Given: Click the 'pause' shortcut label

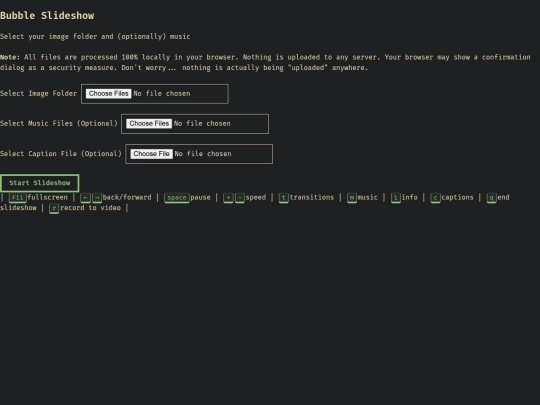Looking at the screenshot, I should (200, 198).
